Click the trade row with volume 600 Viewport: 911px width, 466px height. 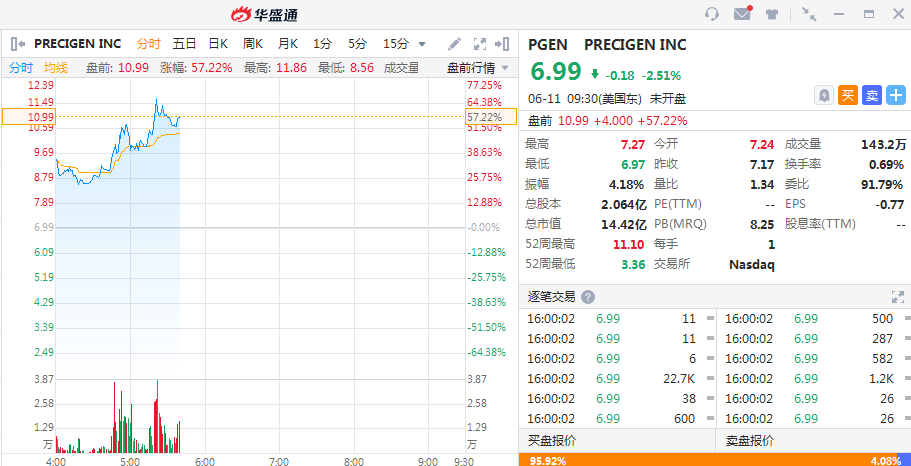point(617,419)
